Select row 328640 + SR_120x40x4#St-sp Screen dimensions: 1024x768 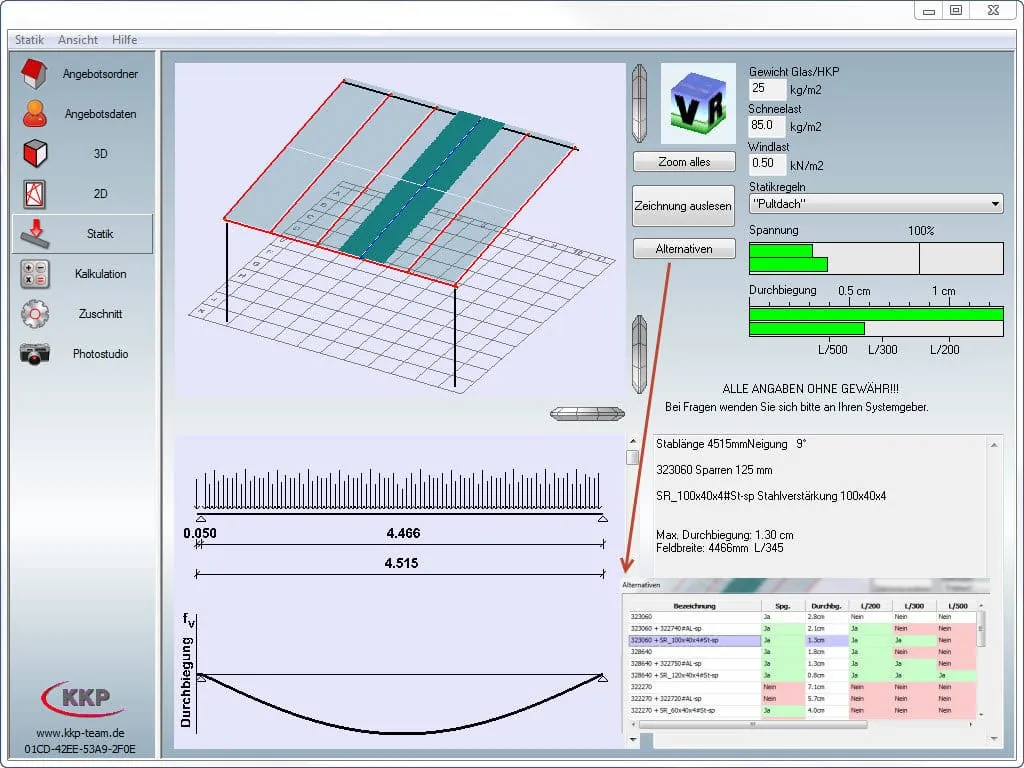point(802,675)
